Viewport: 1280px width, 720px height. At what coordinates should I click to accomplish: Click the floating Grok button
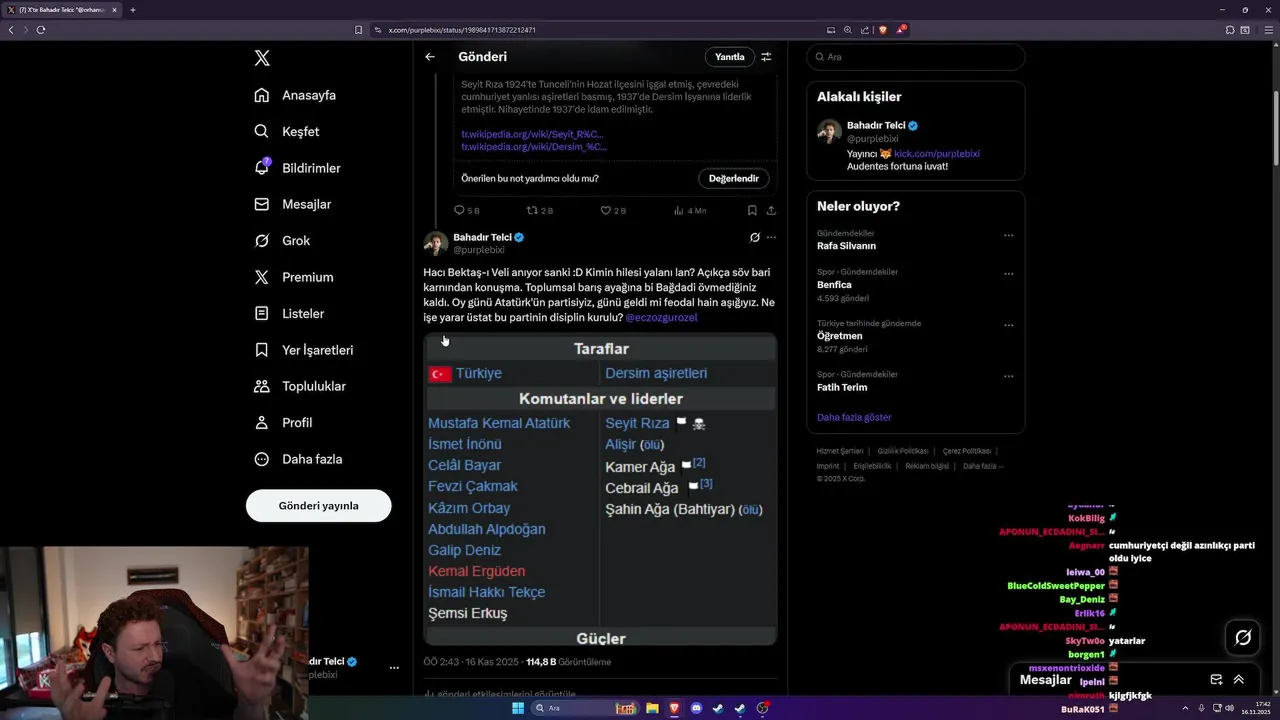[x=1243, y=637]
